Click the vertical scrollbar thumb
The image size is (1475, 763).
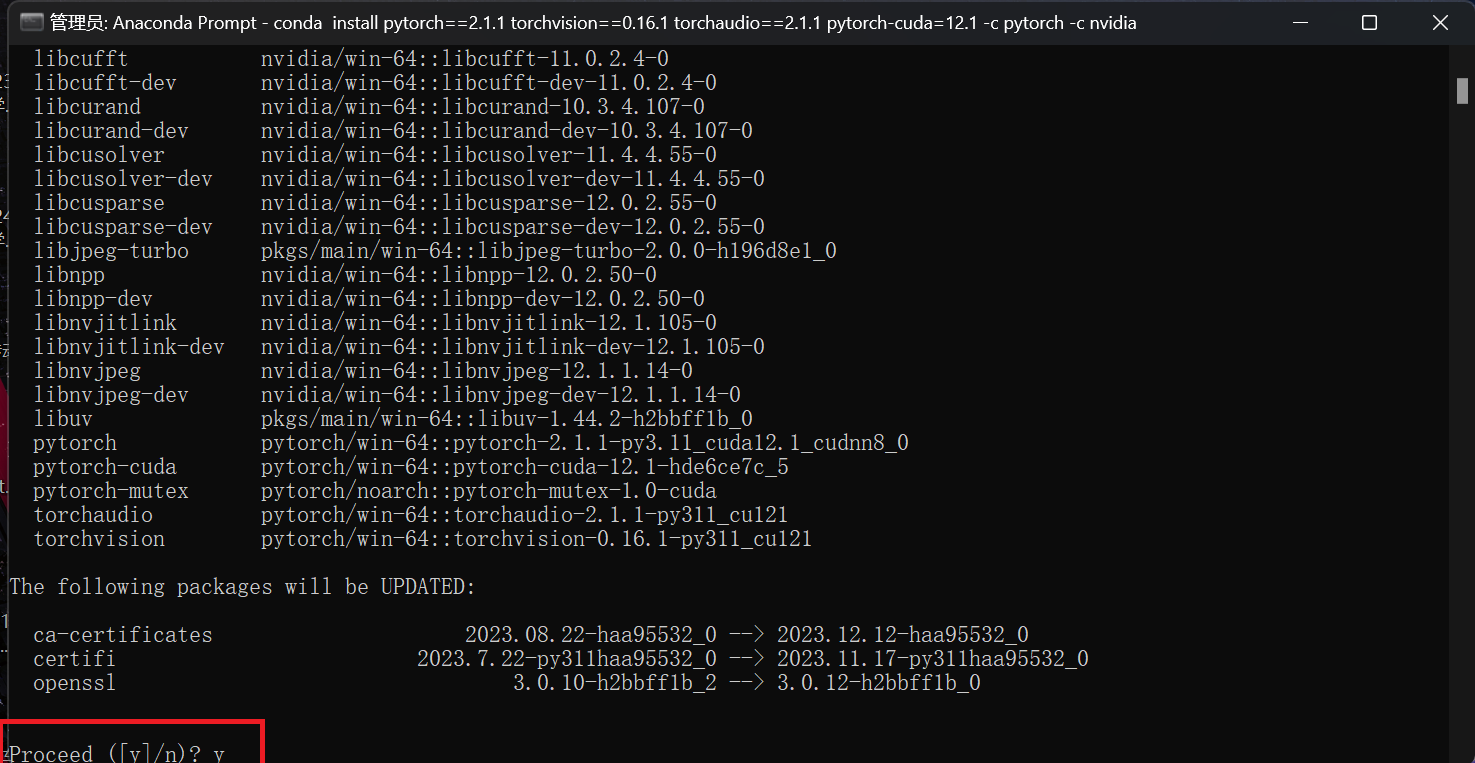[x=1462, y=91]
